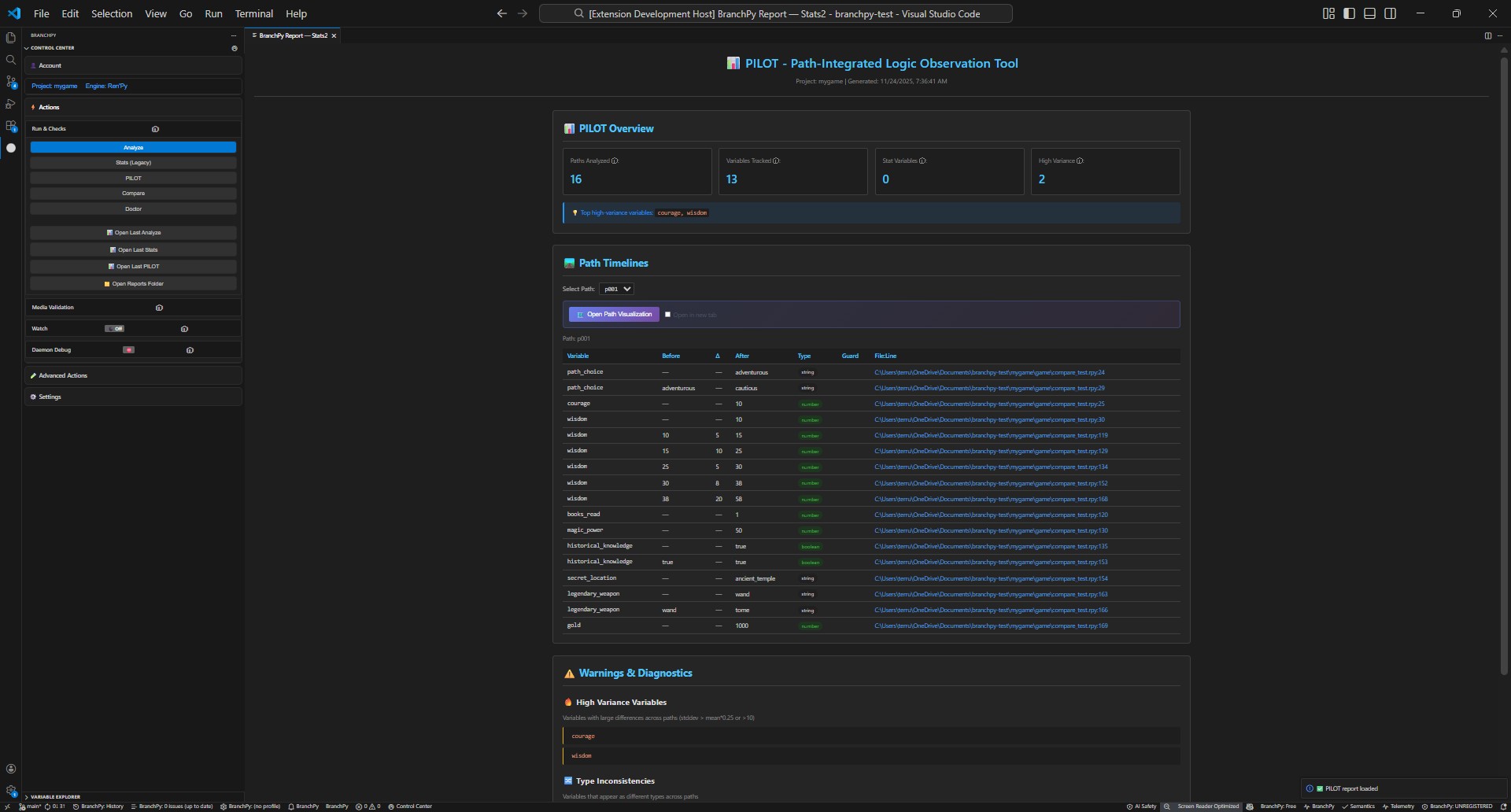Open the Source Control view
This screenshot has width=1511, height=812.
[x=11, y=82]
